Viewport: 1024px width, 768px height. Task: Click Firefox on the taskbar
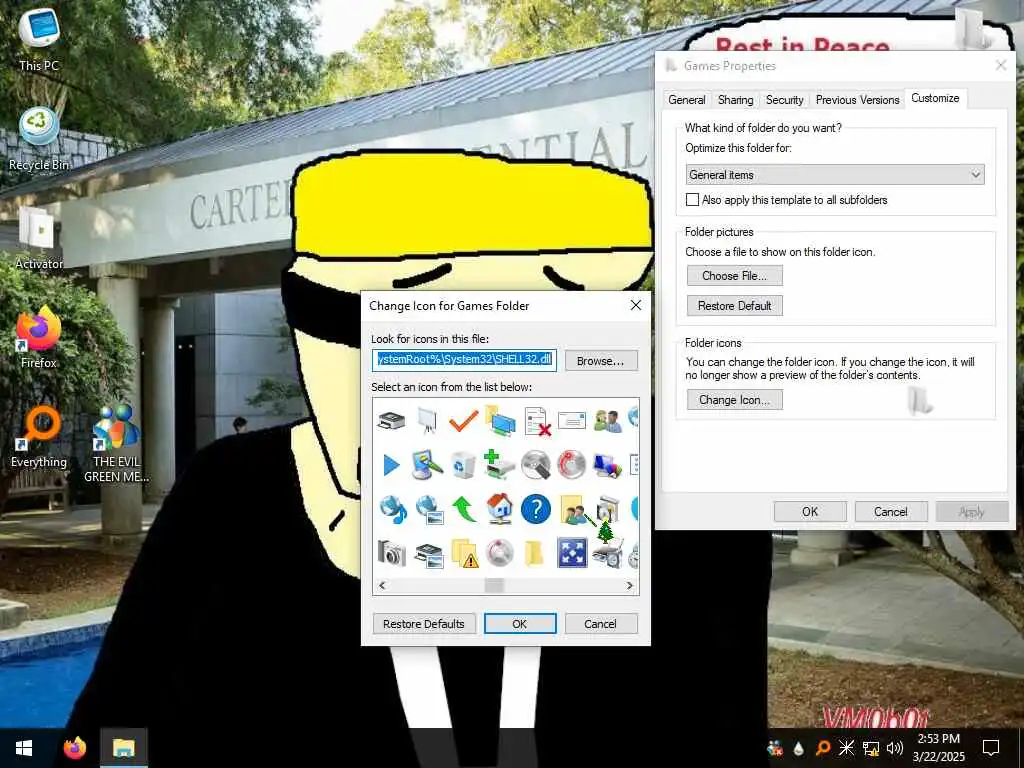pos(74,748)
